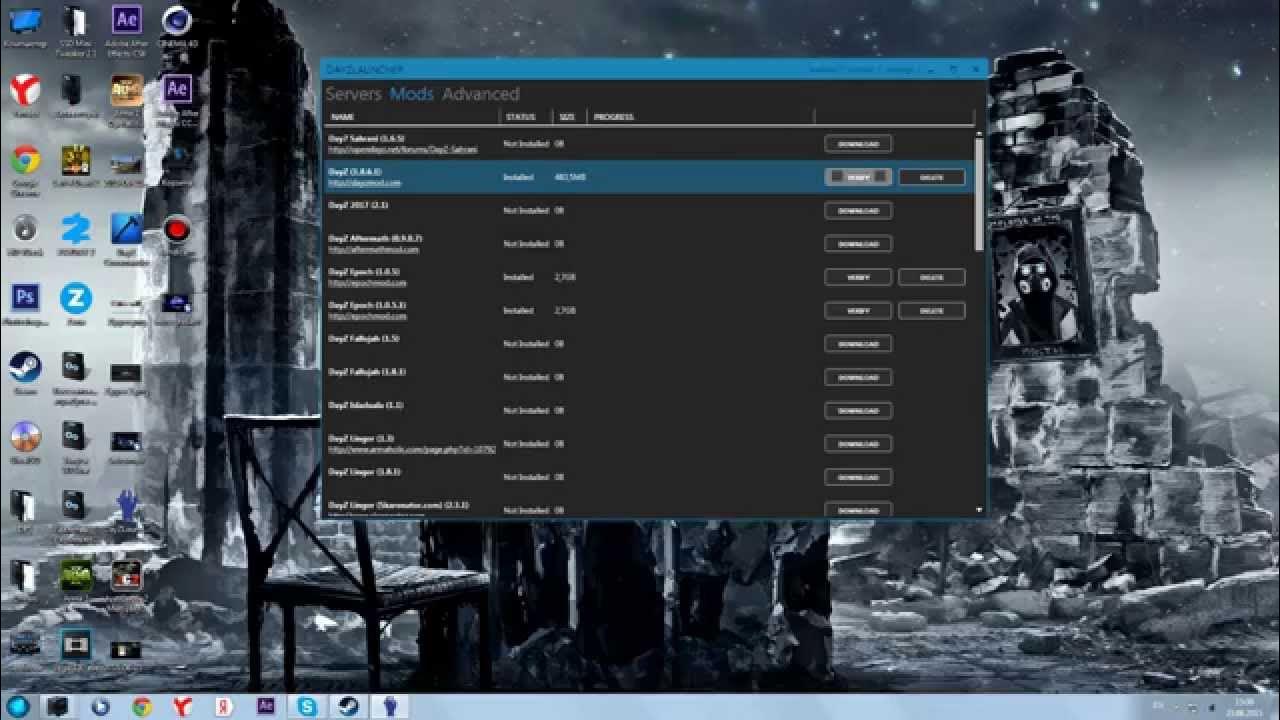1280x720 pixels.
Task: Download the second DayZ Lingor mod
Action: click(858, 477)
